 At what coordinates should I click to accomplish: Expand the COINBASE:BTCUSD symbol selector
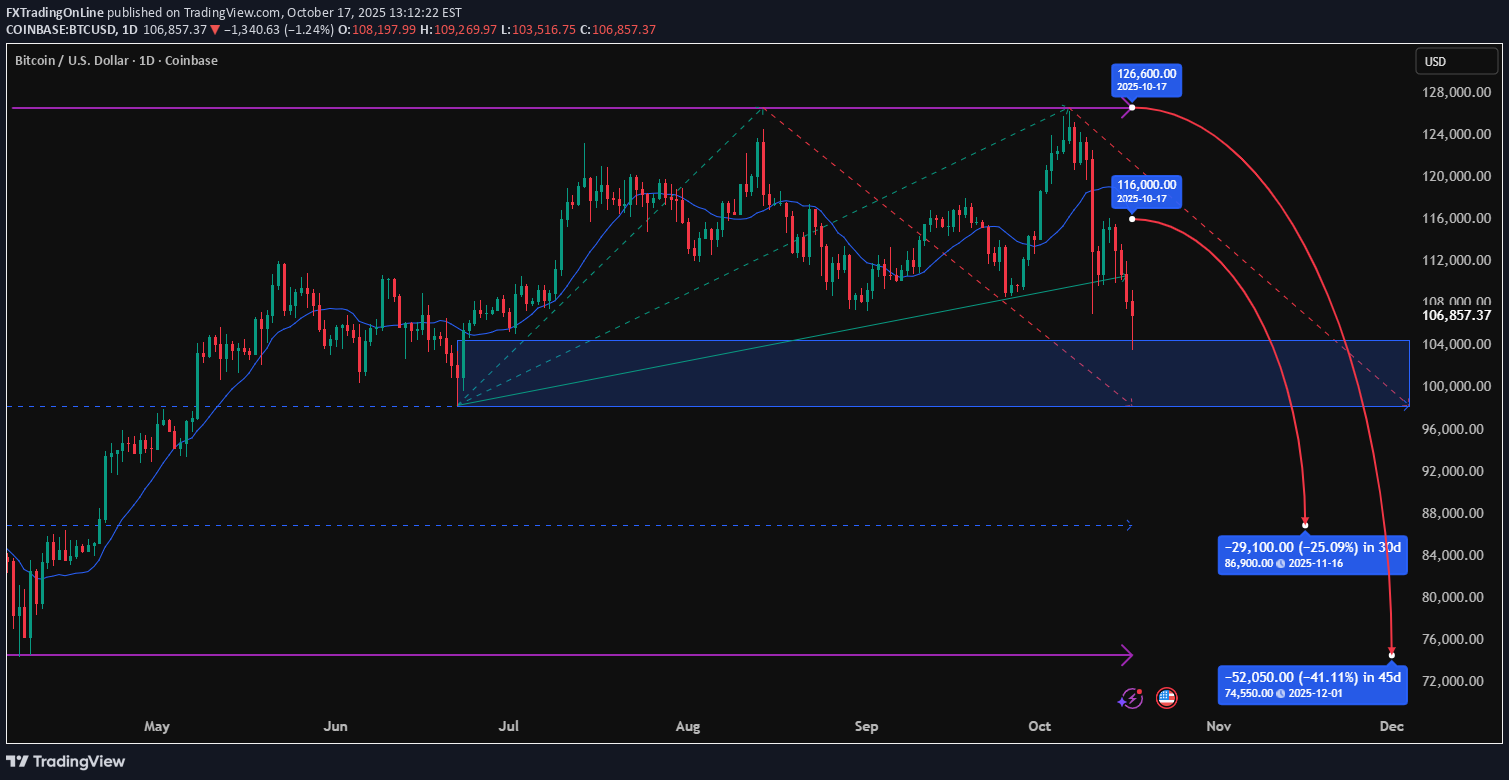click(60, 29)
